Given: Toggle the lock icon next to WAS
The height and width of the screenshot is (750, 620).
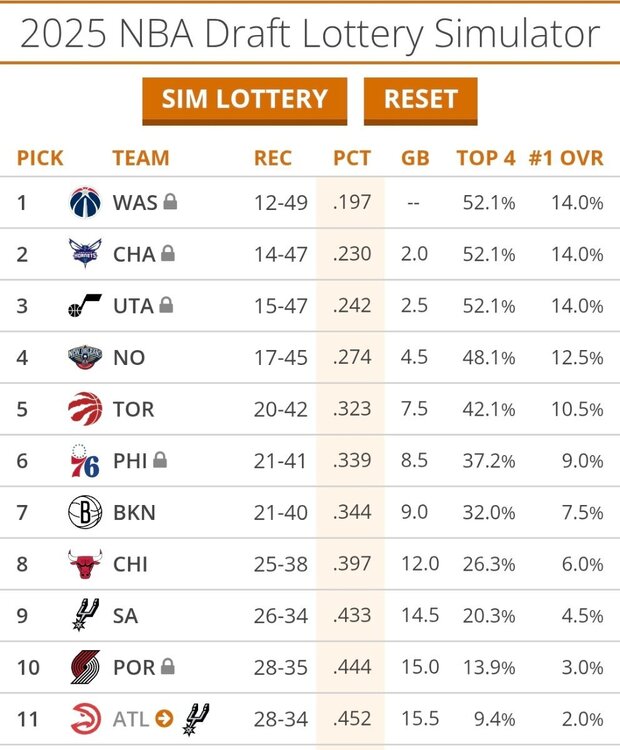Looking at the screenshot, I should [x=171, y=202].
